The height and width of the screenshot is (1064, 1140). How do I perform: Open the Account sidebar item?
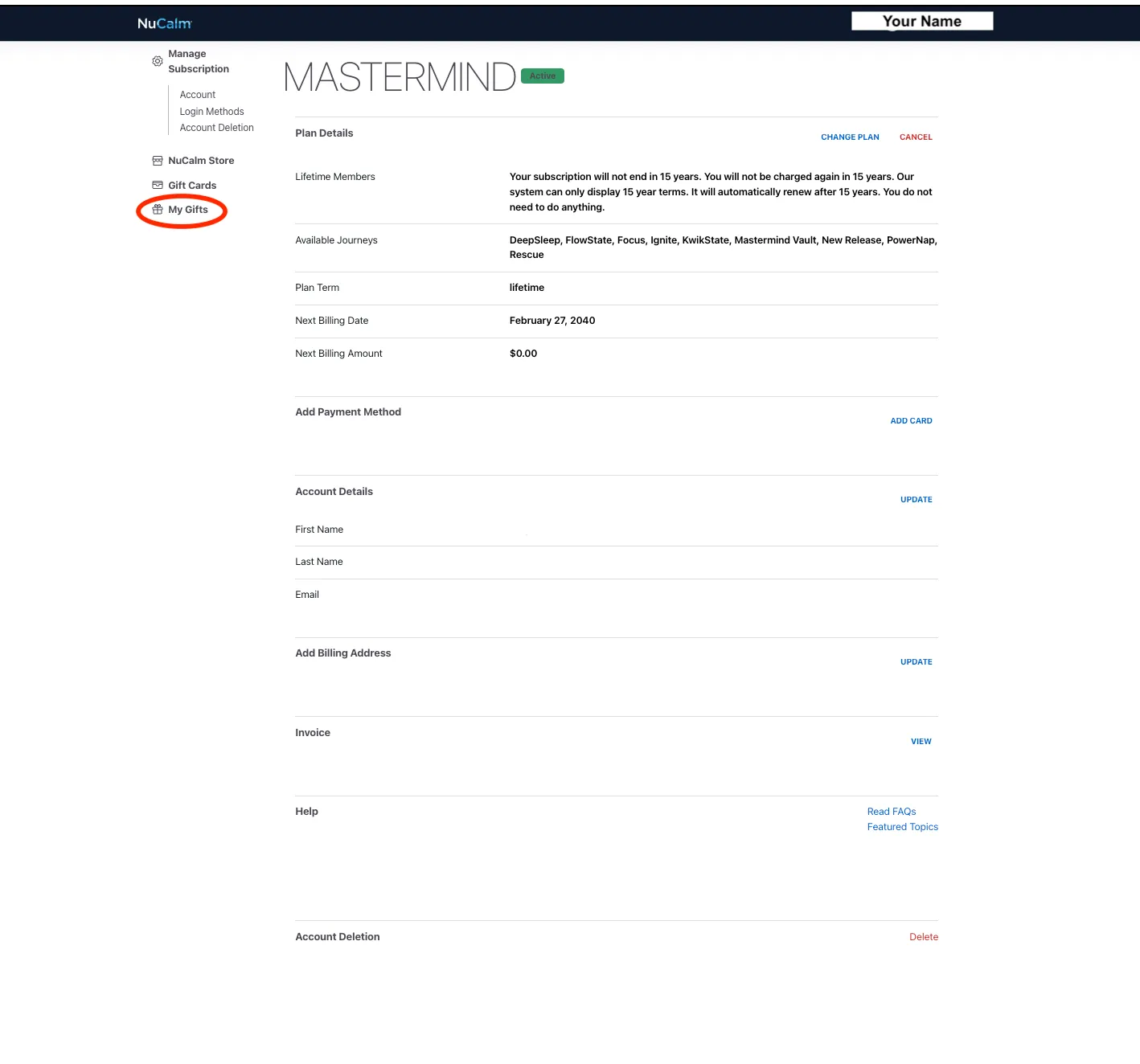pyautogui.click(x=197, y=95)
